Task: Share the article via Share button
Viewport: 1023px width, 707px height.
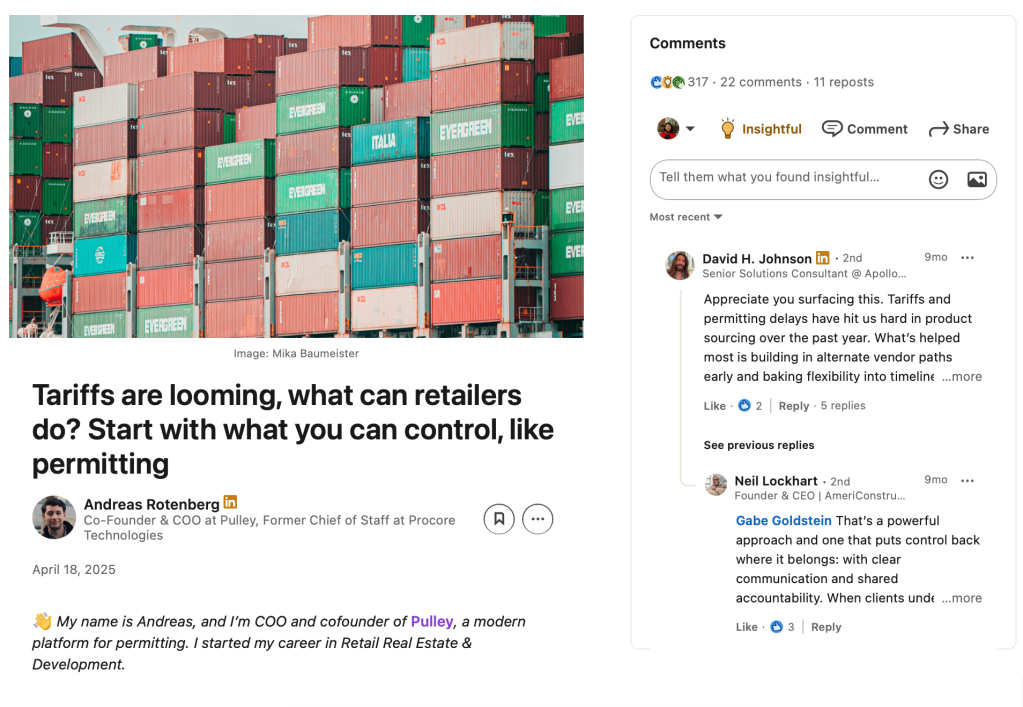Action: 959,129
